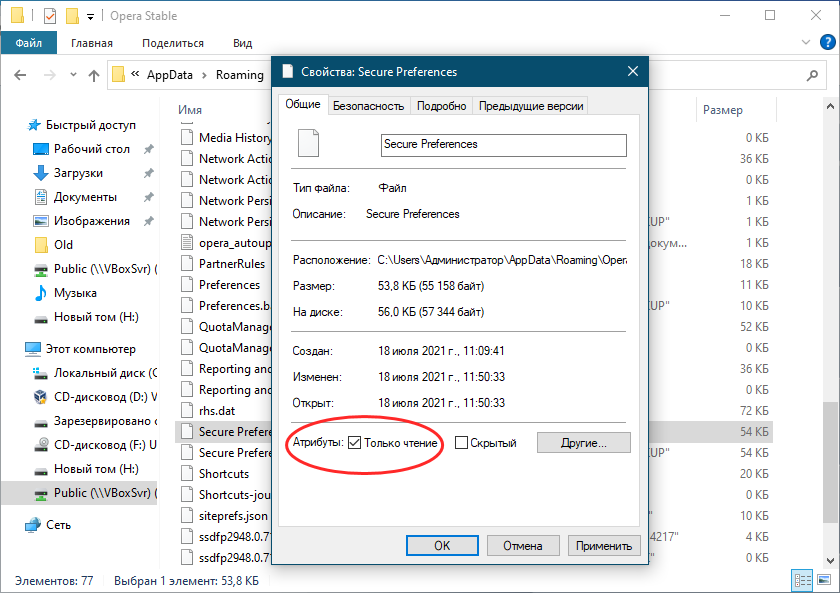Open the quick access toolbar customize dropdown
This screenshot has height=593, width=840.
click(90, 16)
